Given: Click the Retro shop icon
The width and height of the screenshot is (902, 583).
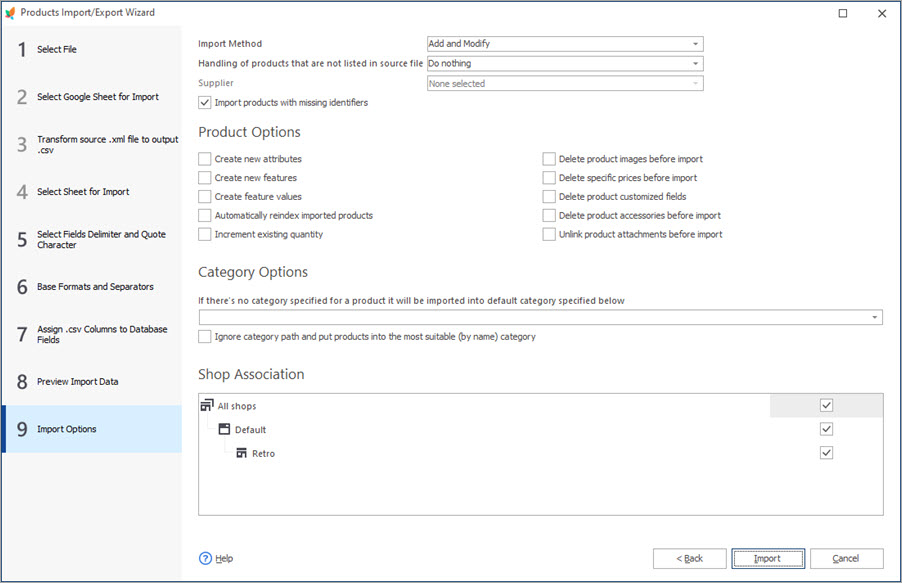Looking at the screenshot, I should pyautogui.click(x=242, y=454).
